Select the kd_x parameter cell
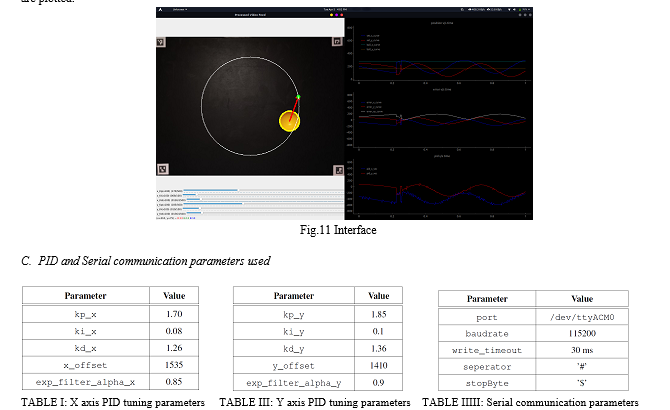This screenshot has height=410, width=670. (x=85, y=348)
